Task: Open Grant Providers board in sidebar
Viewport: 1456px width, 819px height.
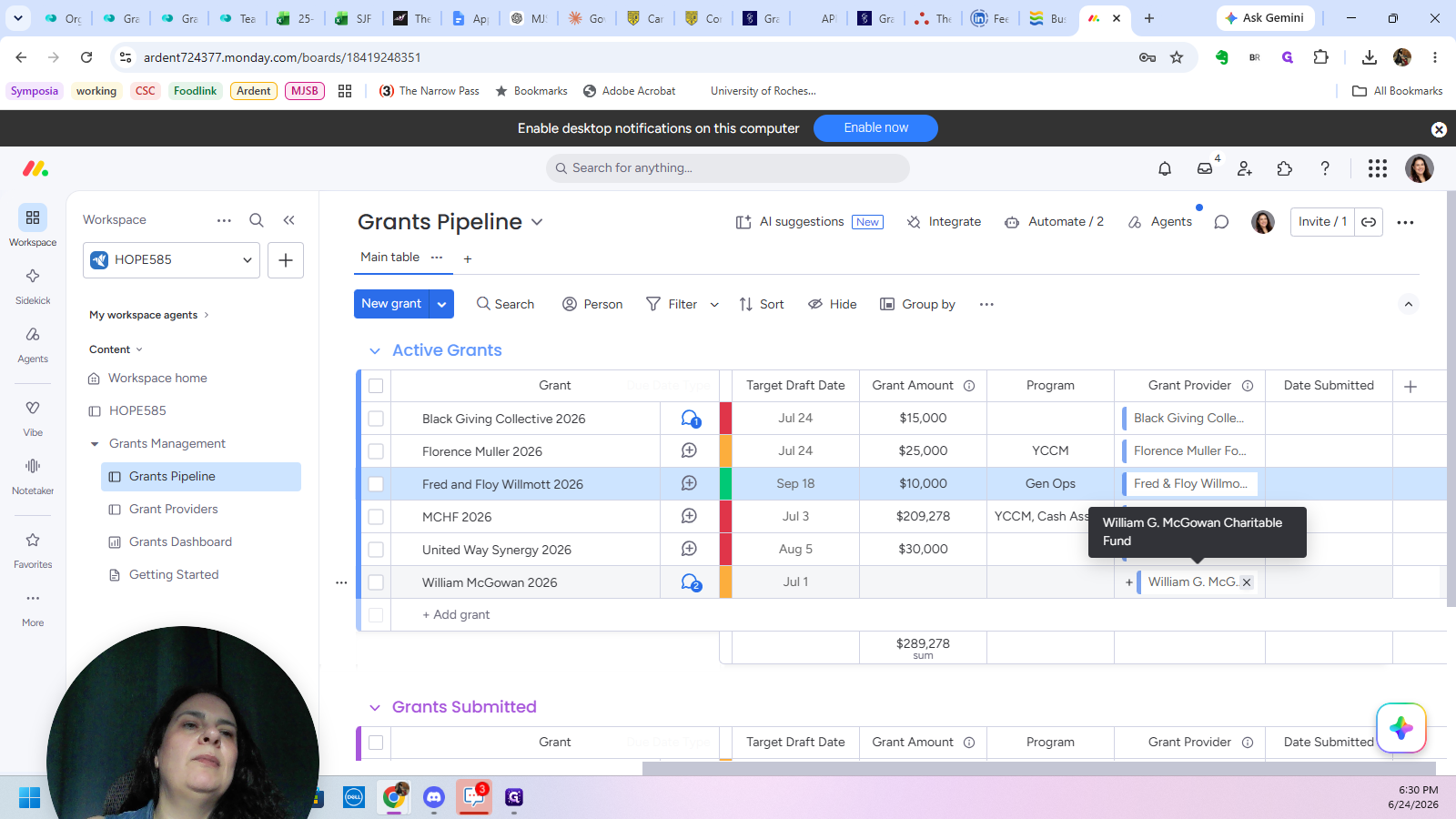Action: click(173, 510)
